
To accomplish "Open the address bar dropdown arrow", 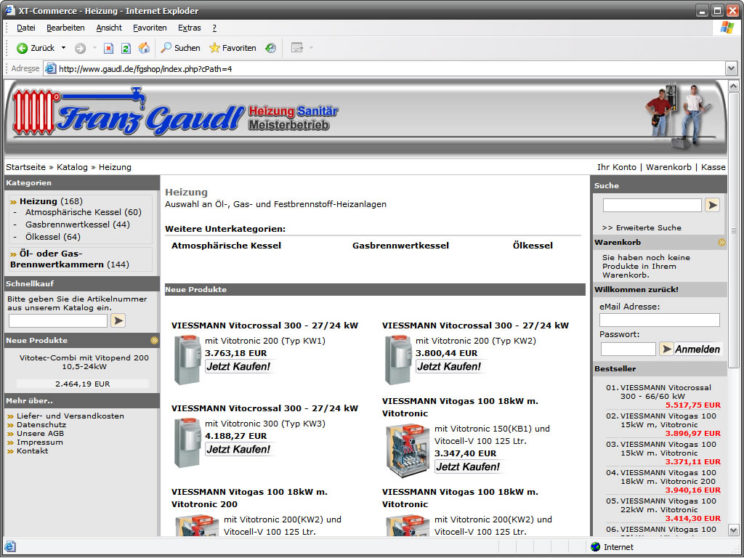I will (x=731, y=69).
